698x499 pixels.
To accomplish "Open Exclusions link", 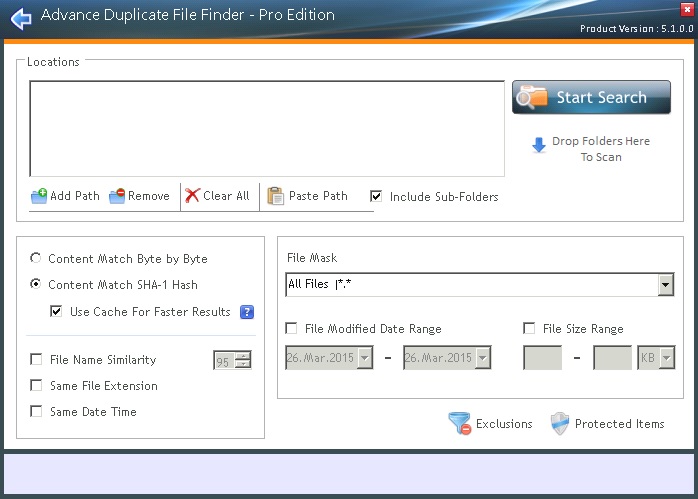I will (x=504, y=424).
